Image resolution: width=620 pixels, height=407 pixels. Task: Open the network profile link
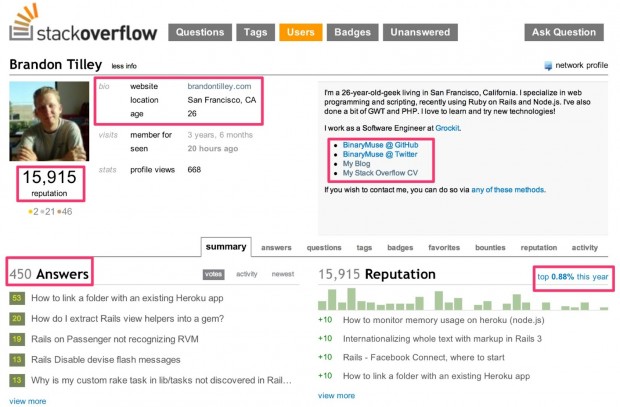tap(581, 65)
